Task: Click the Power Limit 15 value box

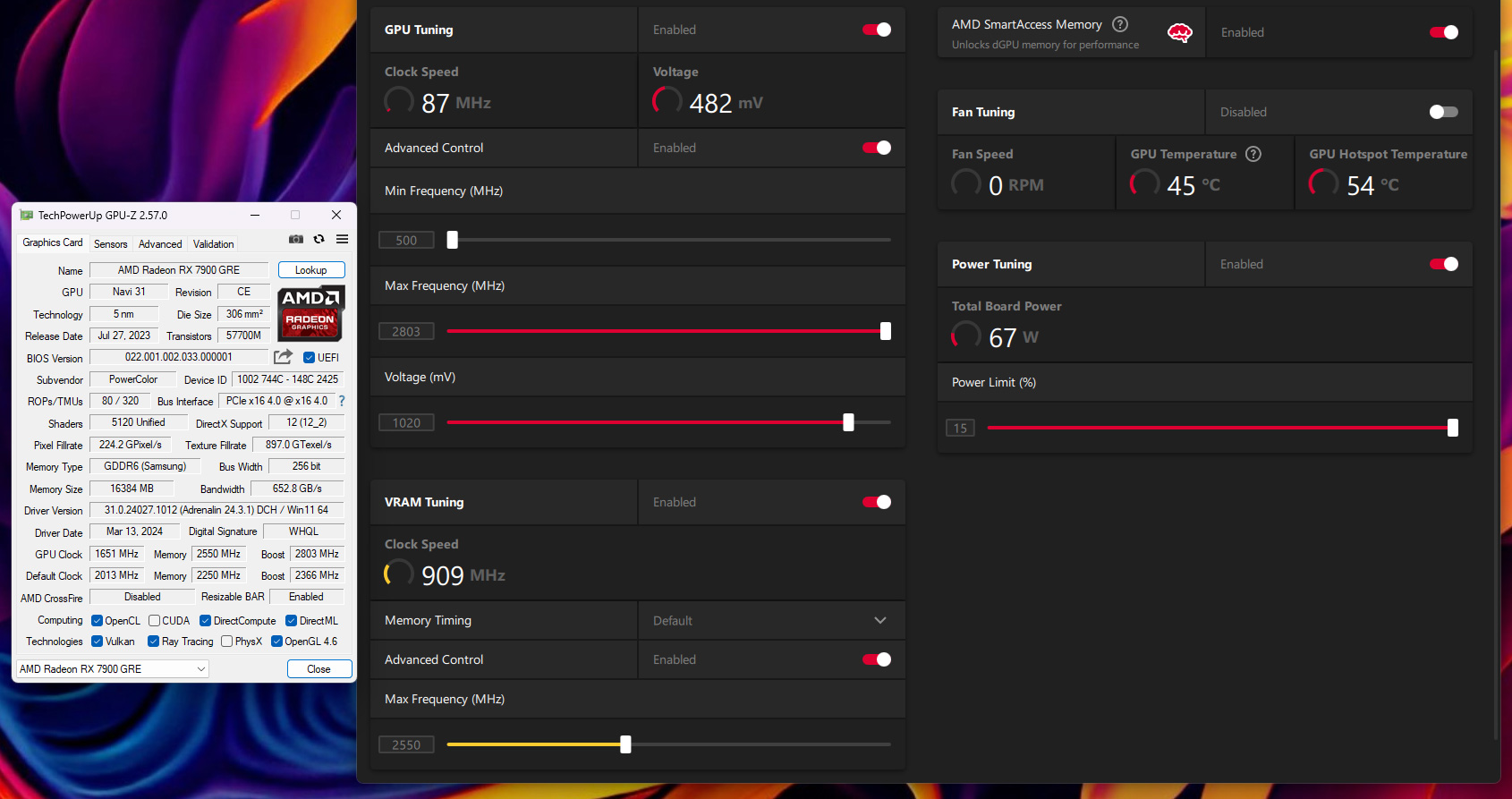Action: 960,428
